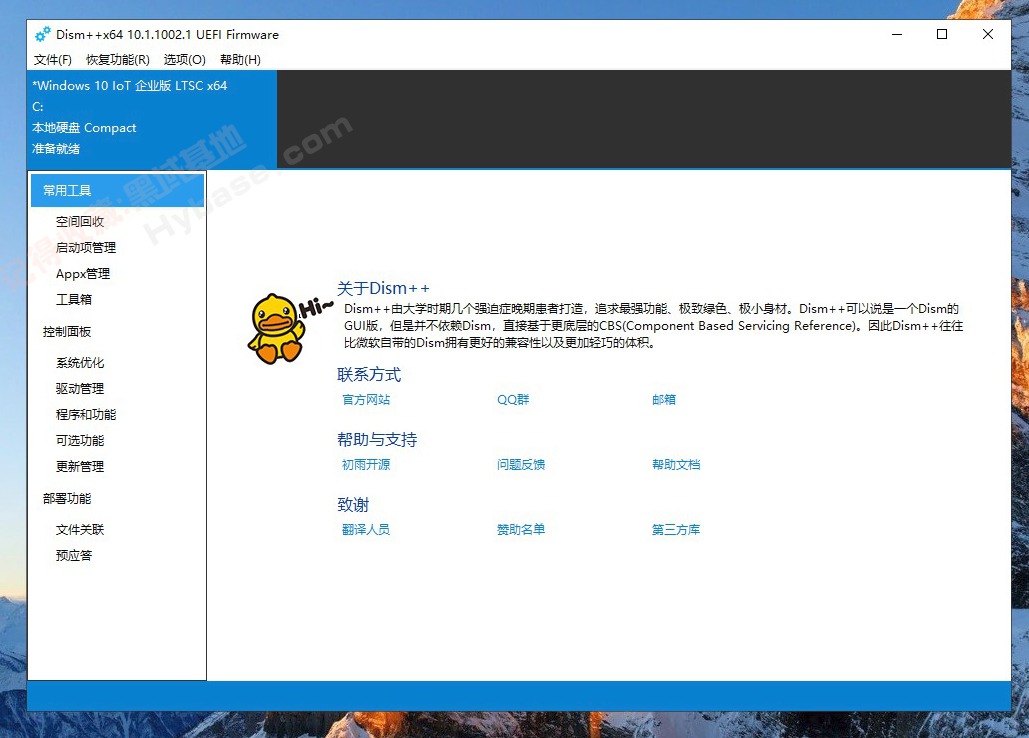Open 文件关联 in the sidebar
1029x738 pixels.
(80, 529)
